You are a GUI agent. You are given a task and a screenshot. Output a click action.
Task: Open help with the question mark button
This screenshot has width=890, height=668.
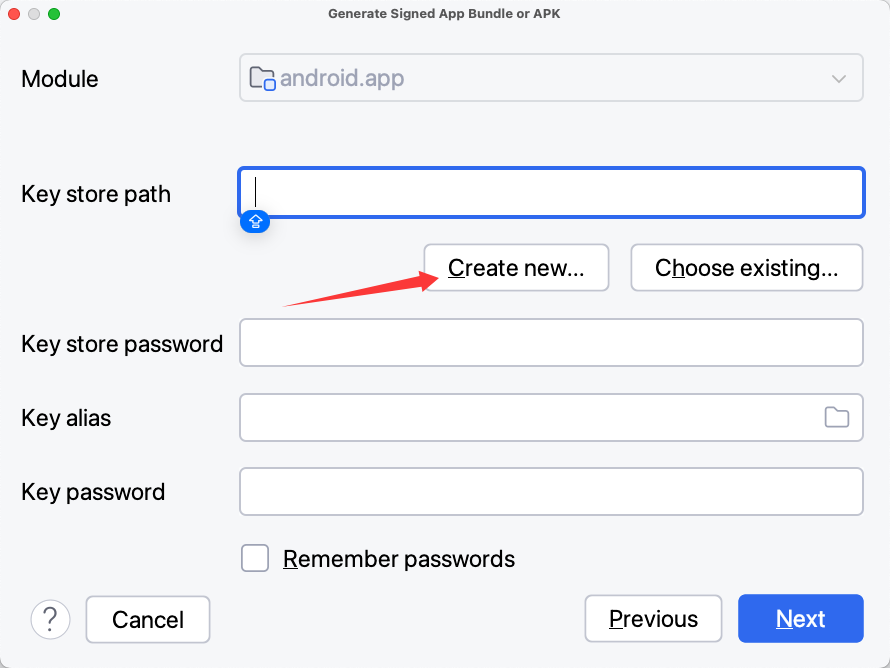[51, 619]
